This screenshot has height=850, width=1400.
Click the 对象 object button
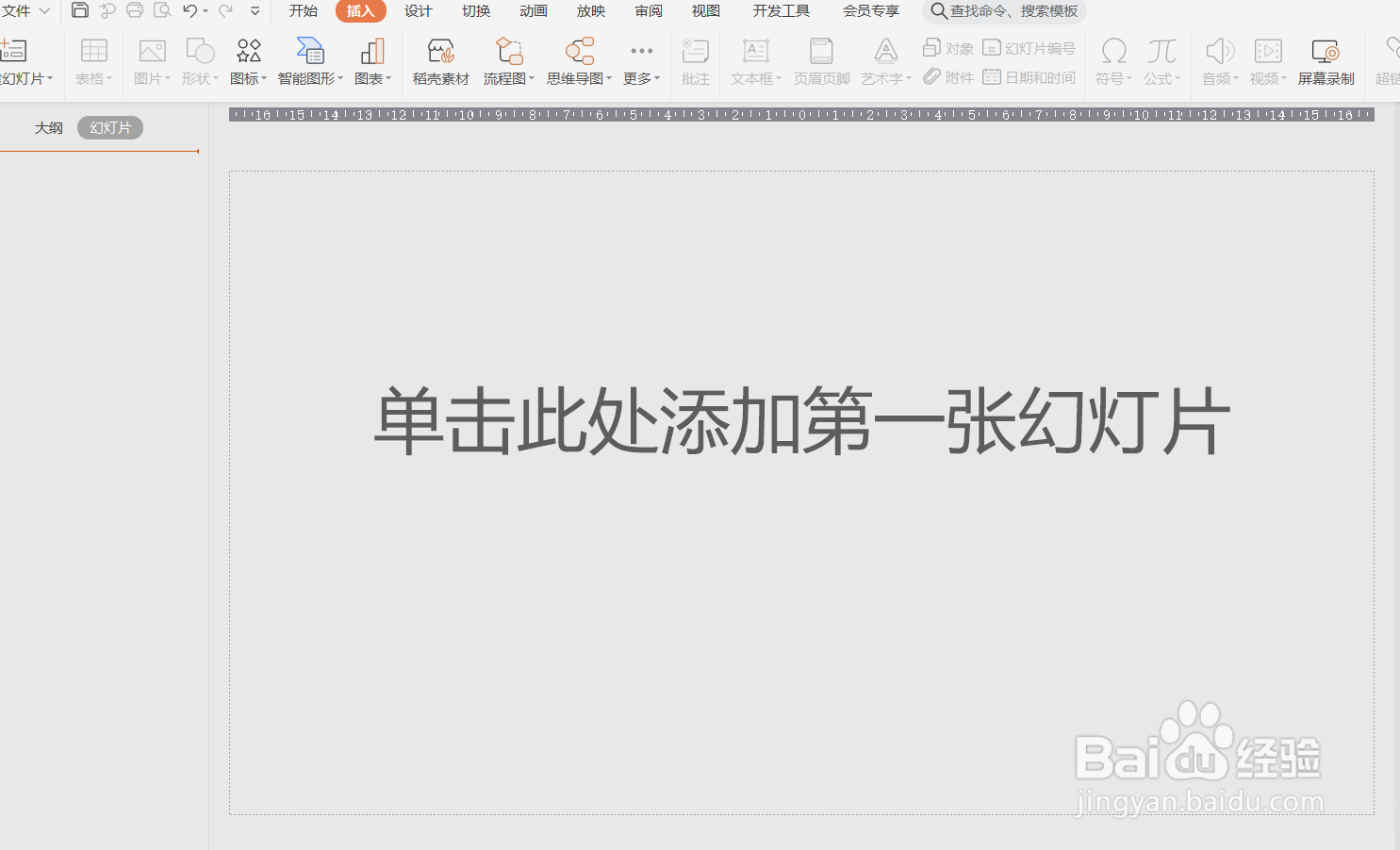click(948, 48)
